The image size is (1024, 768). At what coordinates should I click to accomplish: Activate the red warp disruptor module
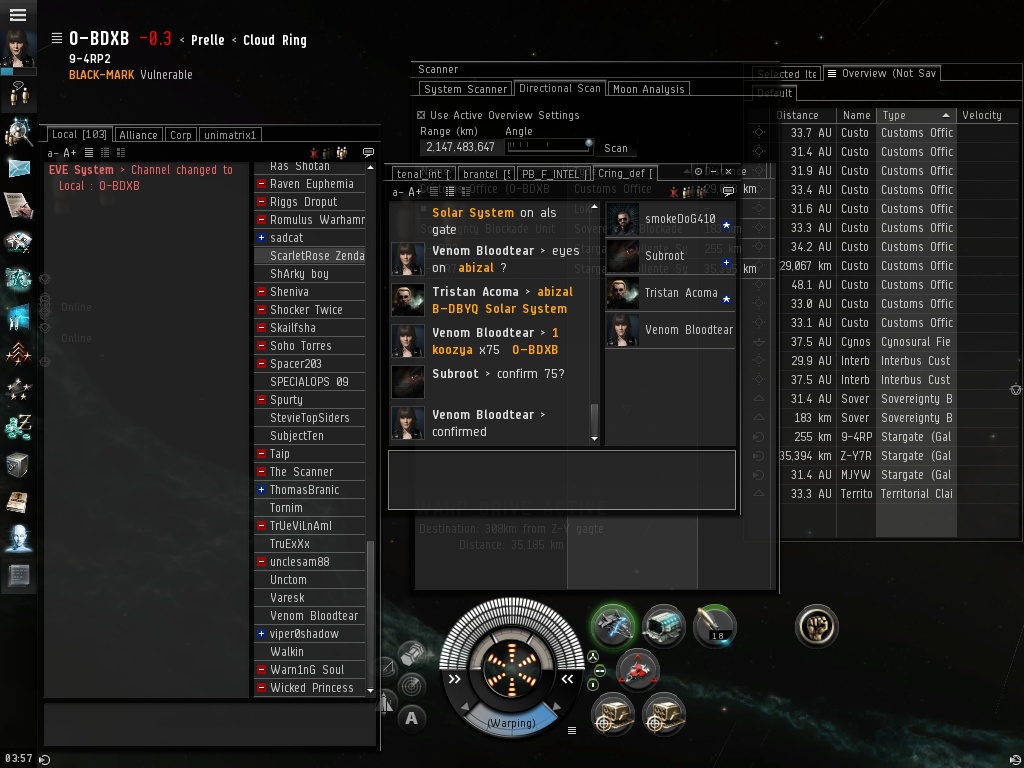(x=638, y=670)
